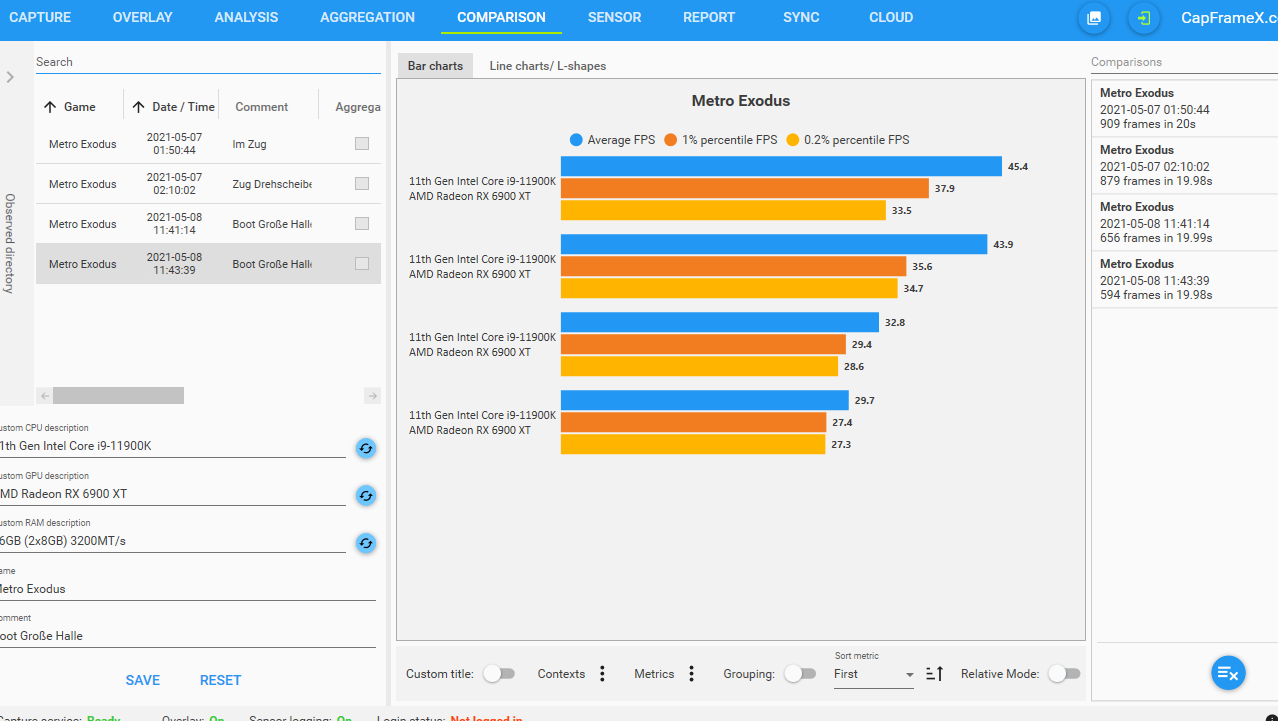
Task: Toggle sort direction icon beside Sort metric
Action: [934, 674]
